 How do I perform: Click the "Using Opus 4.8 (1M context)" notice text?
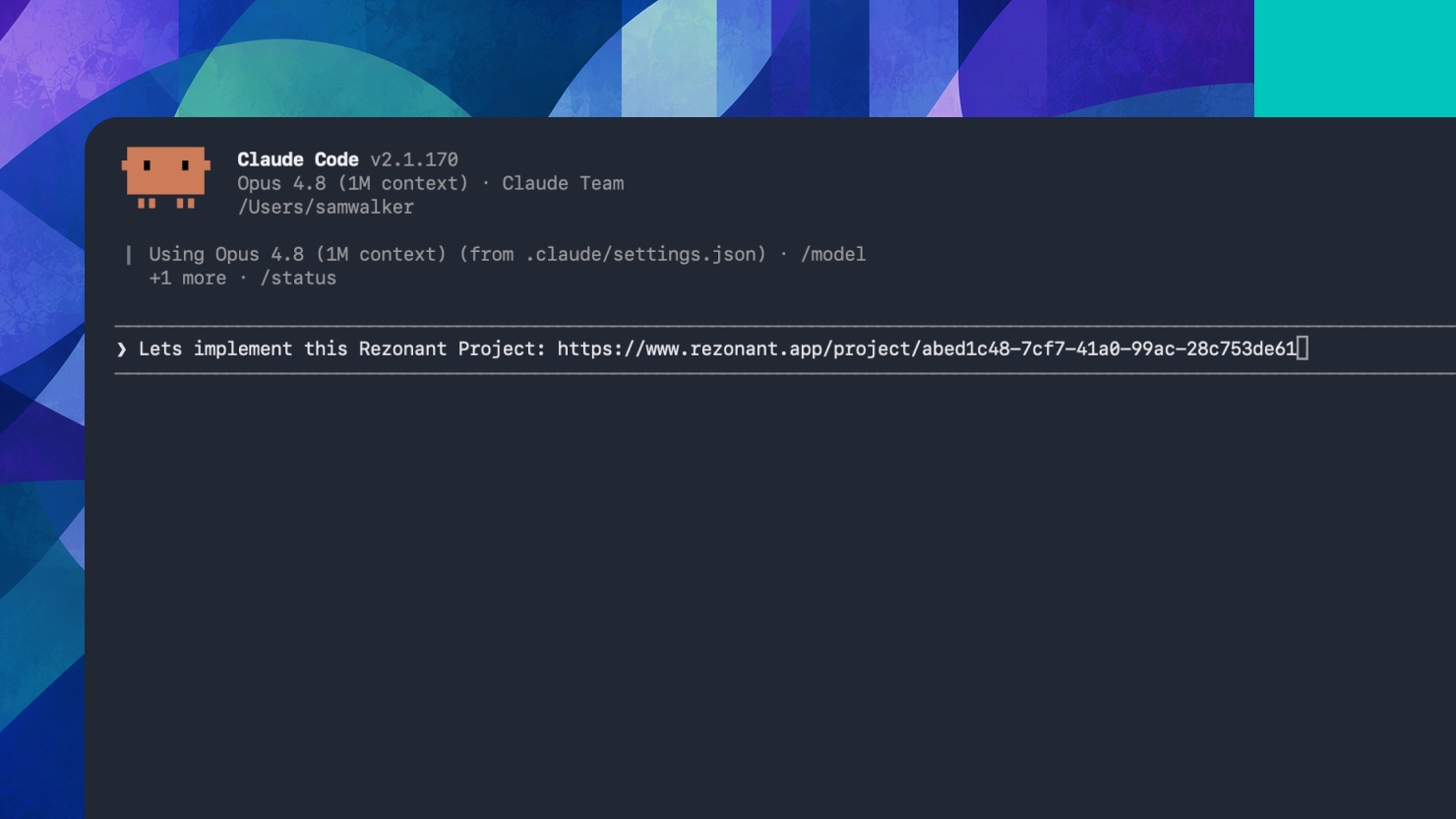[x=298, y=255]
